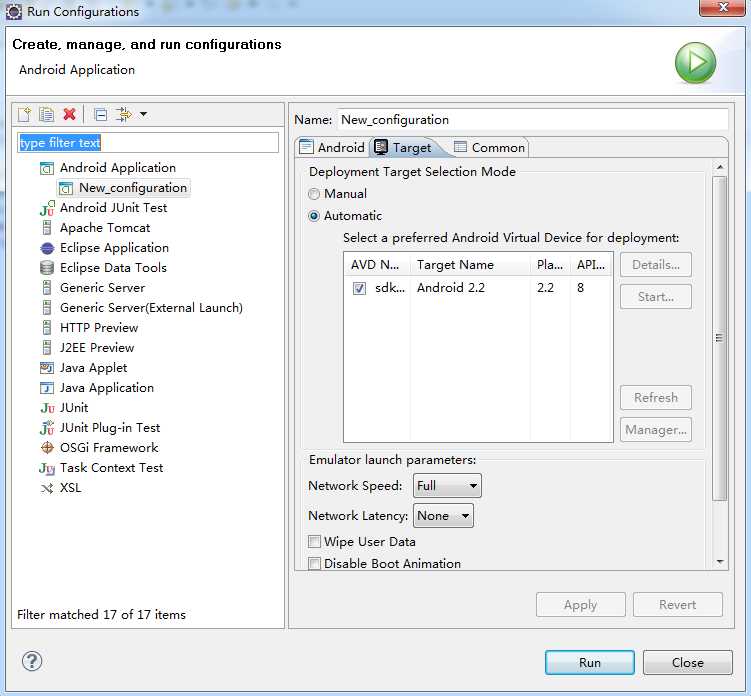Click the Apply button
The width and height of the screenshot is (751, 696).
[x=580, y=605]
